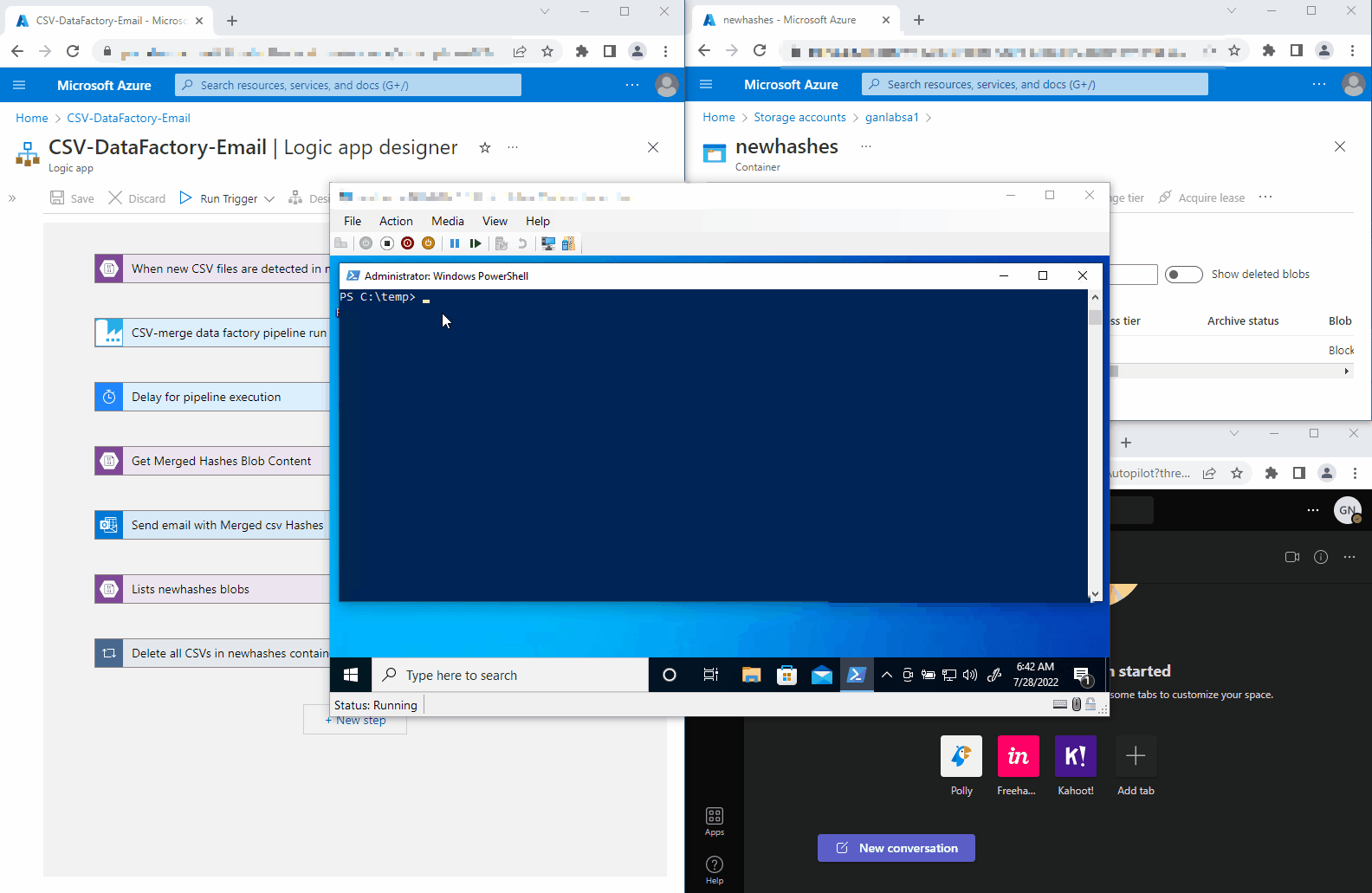The width and height of the screenshot is (1372, 893).
Task: Click the Turn Off (stop) VM icon
Action: point(387,243)
